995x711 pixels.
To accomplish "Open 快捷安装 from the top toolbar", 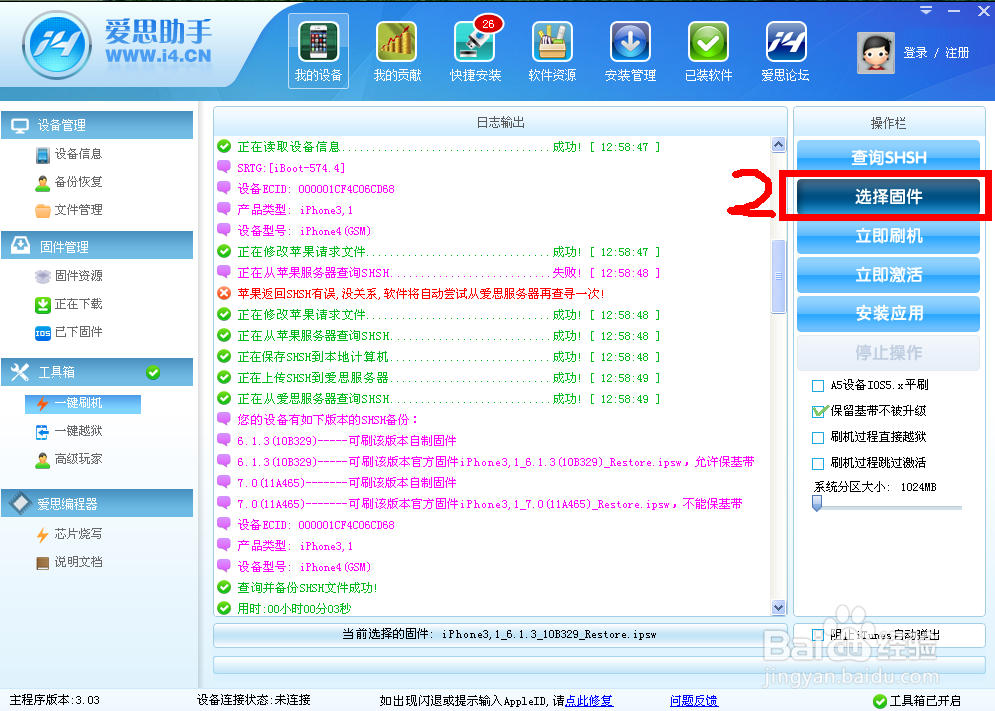I will (x=474, y=50).
